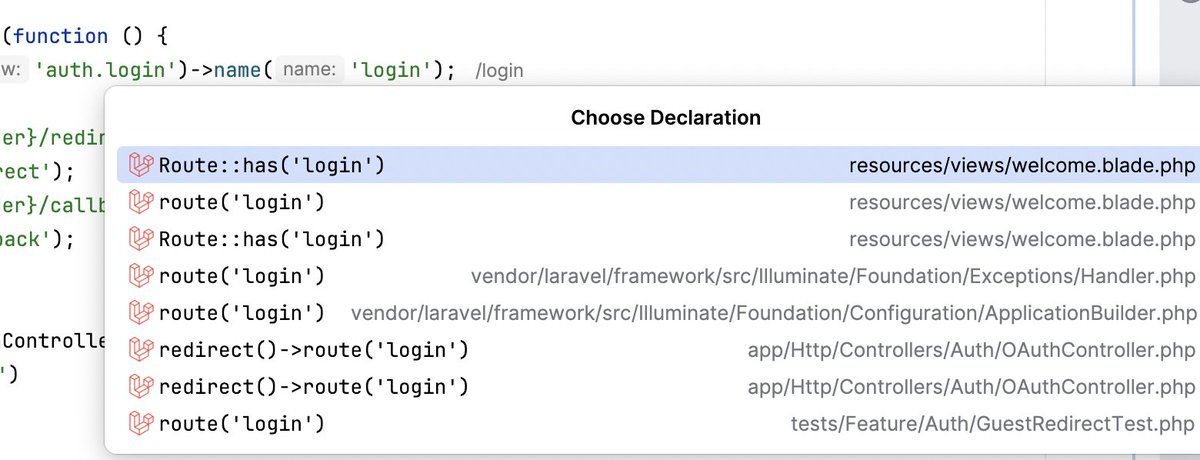Click the vendor/laravel/.../Exceptions/Handler.php path
The width and height of the screenshot is (1200, 460).
(x=834, y=276)
